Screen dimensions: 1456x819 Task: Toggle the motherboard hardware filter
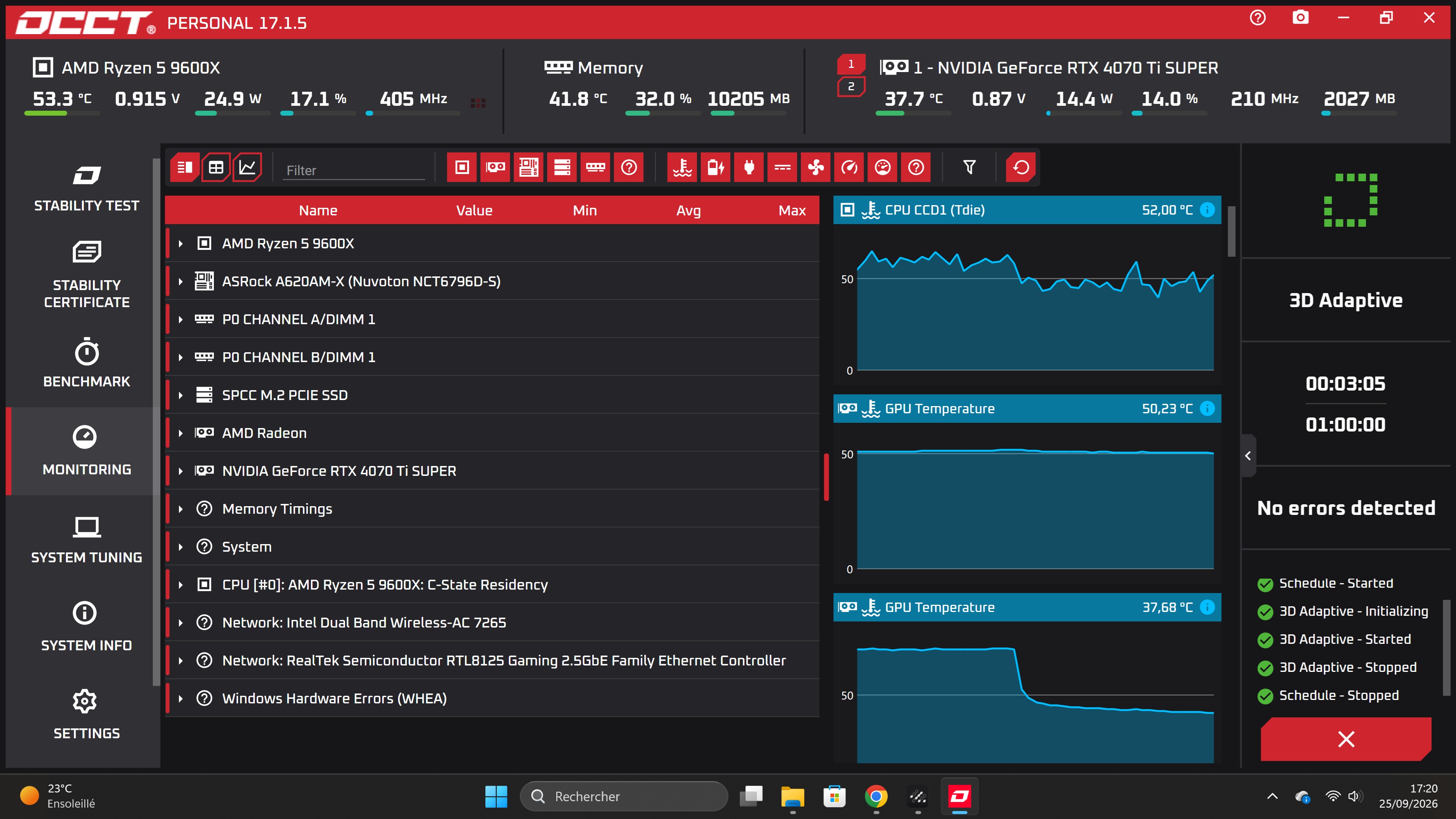[x=529, y=167]
